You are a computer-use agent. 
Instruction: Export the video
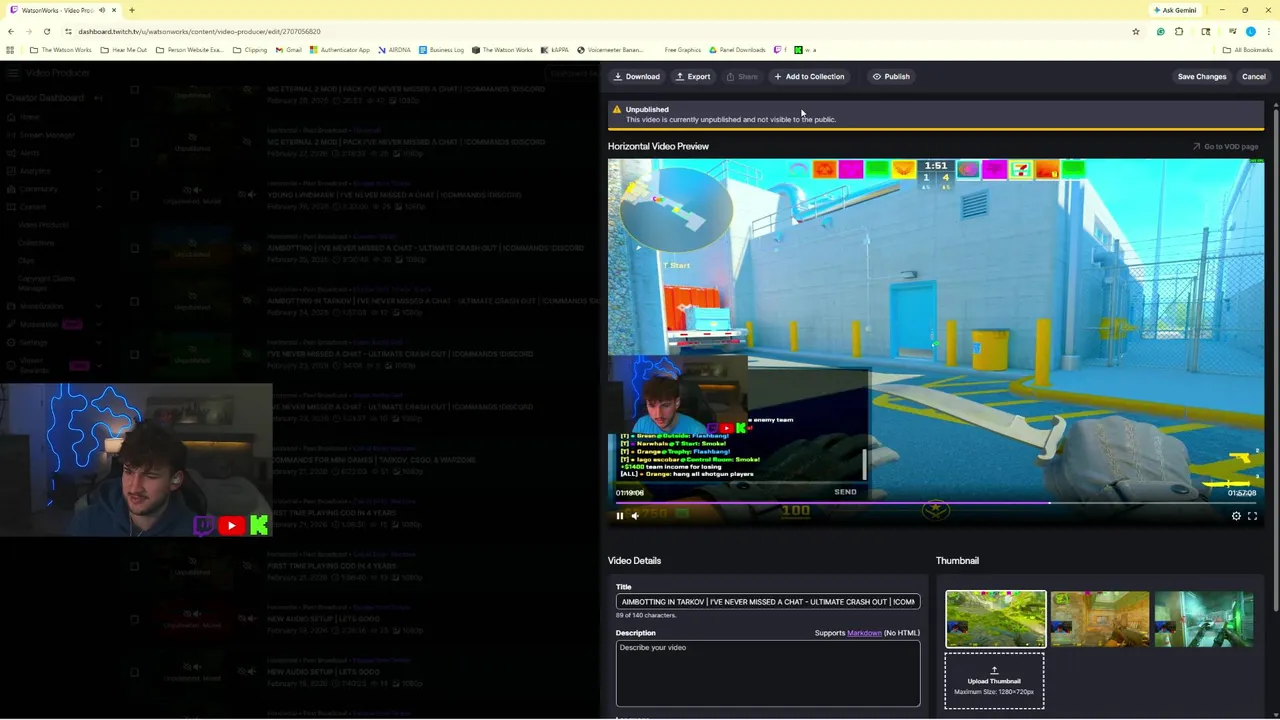(x=693, y=76)
